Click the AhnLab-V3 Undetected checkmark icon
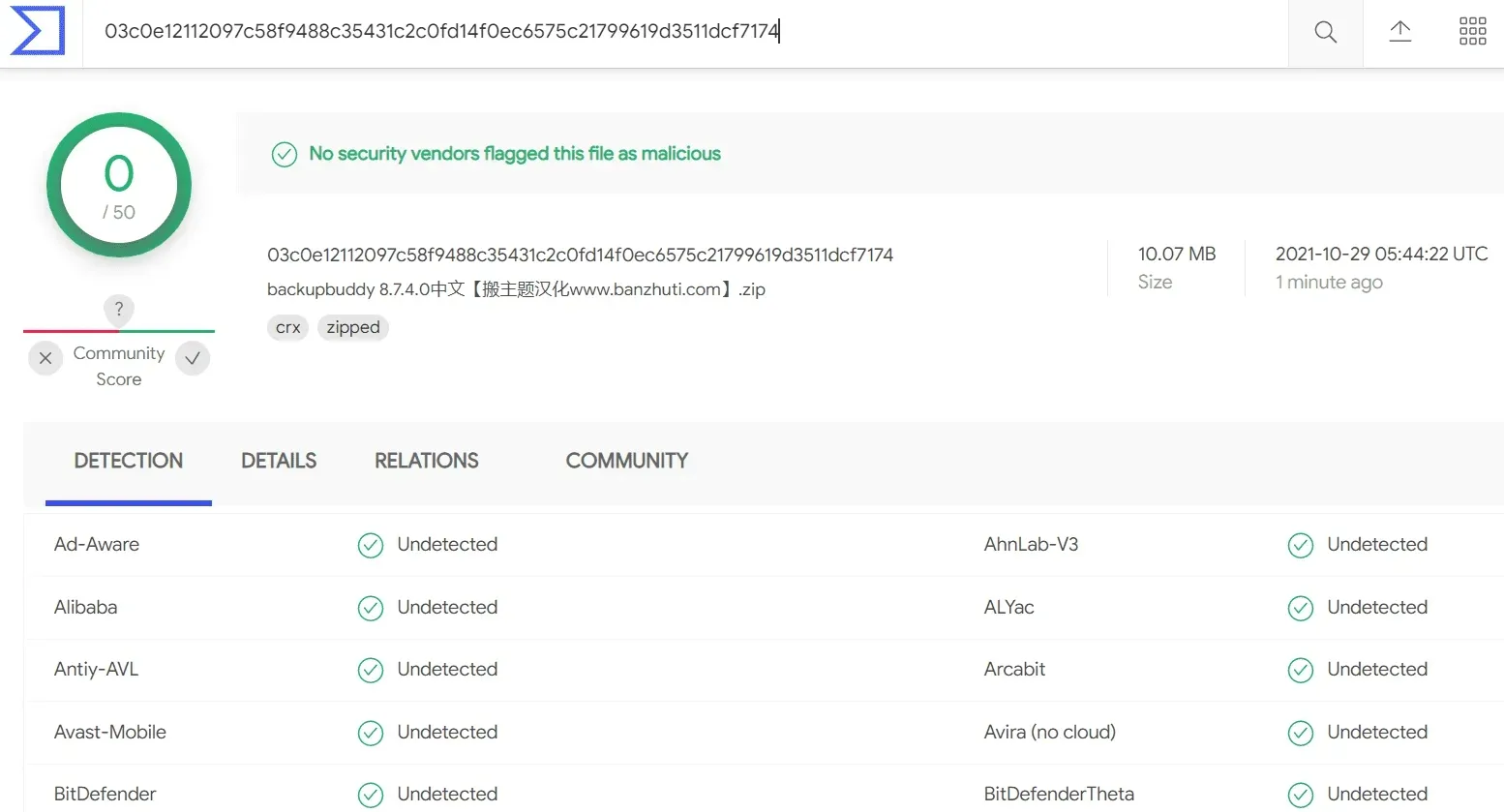The image size is (1504, 812). 1301,546
